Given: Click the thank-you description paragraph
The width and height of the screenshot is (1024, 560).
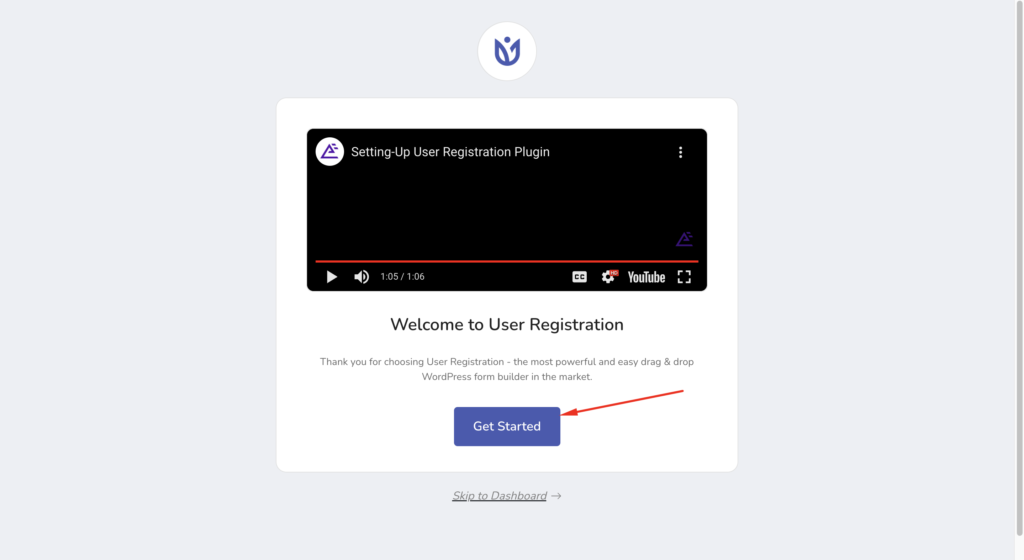Looking at the screenshot, I should 507,369.
